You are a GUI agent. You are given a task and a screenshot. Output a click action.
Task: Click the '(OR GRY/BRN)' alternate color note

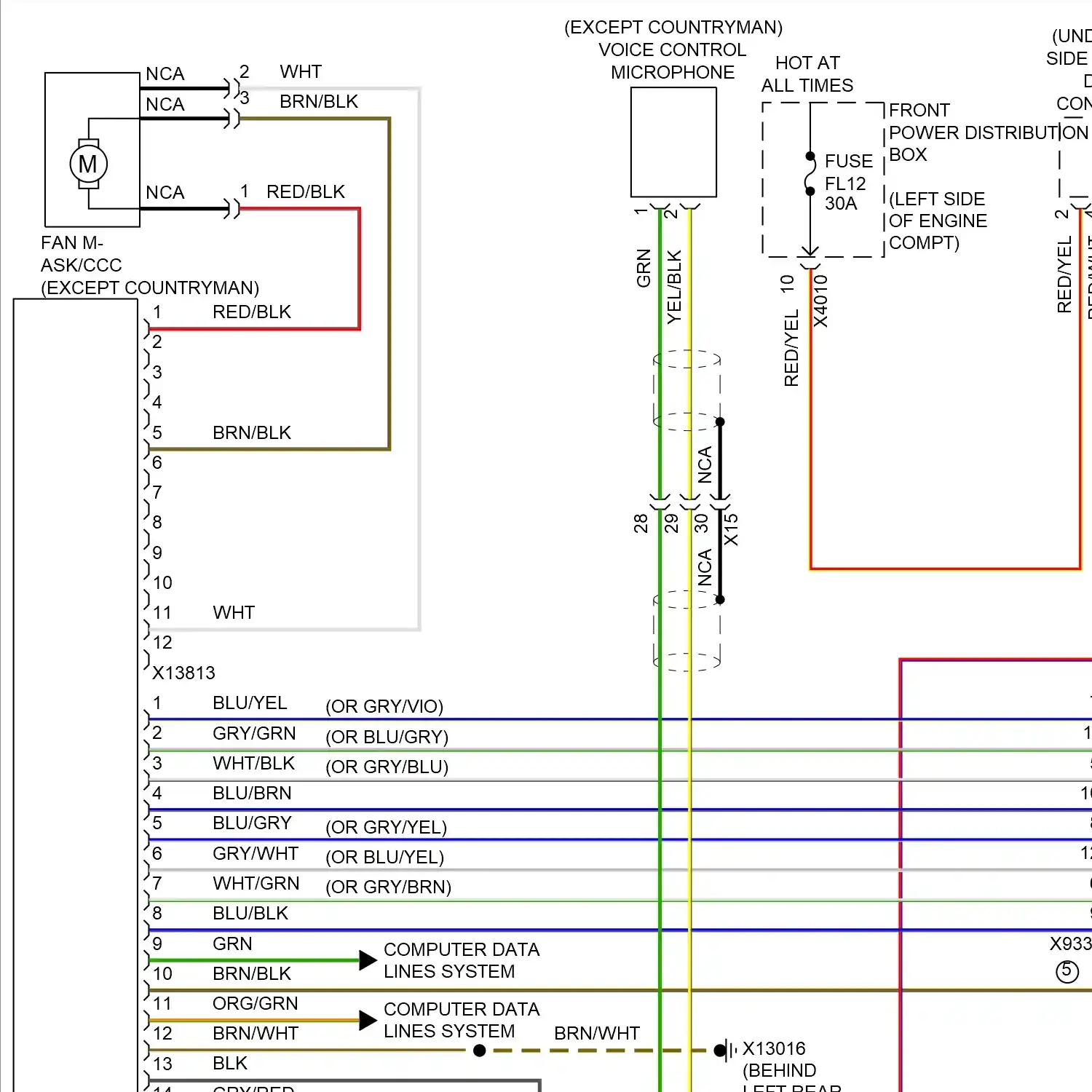[388, 887]
